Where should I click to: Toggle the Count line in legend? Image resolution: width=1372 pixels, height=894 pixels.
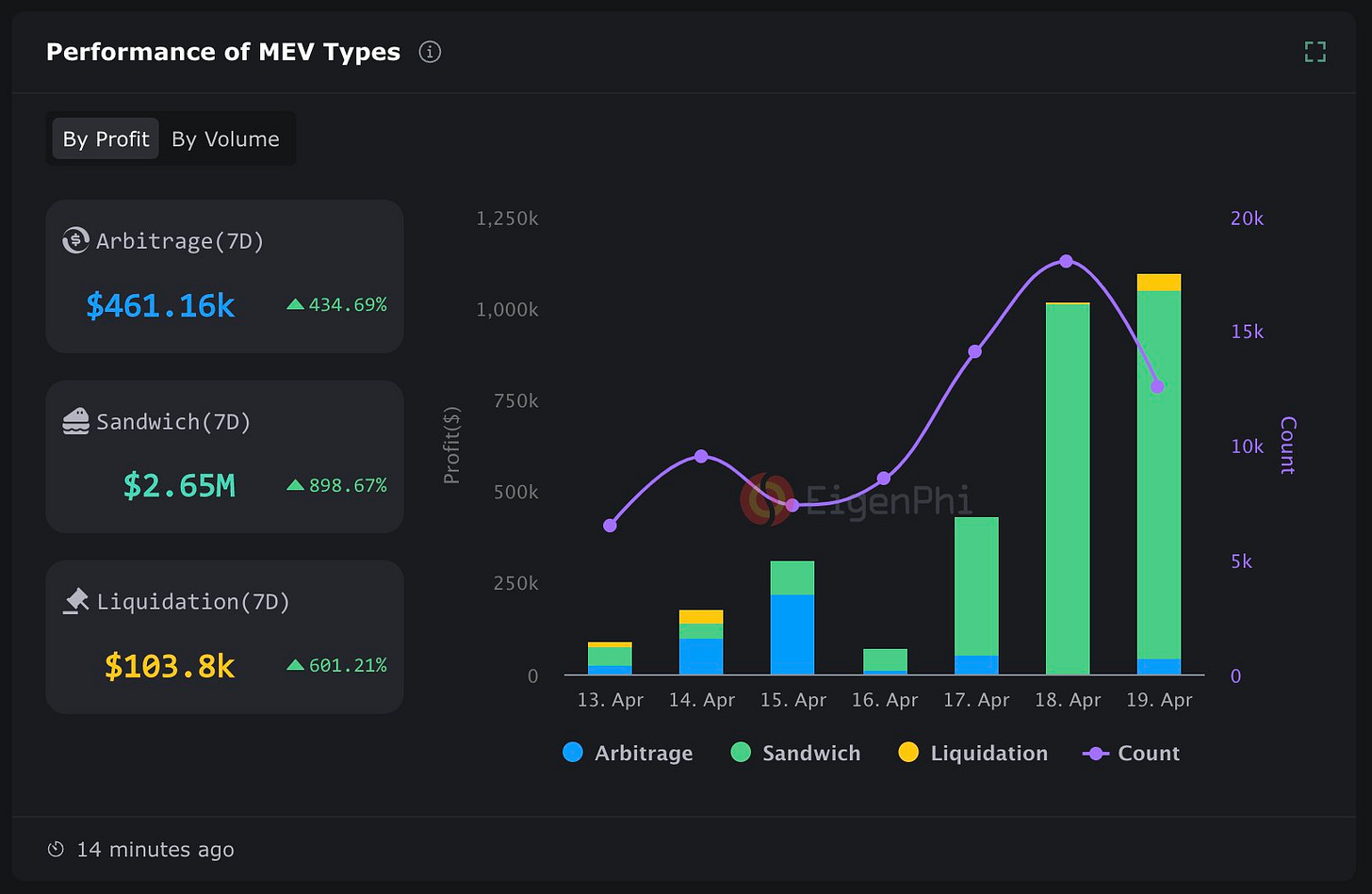tap(1131, 753)
